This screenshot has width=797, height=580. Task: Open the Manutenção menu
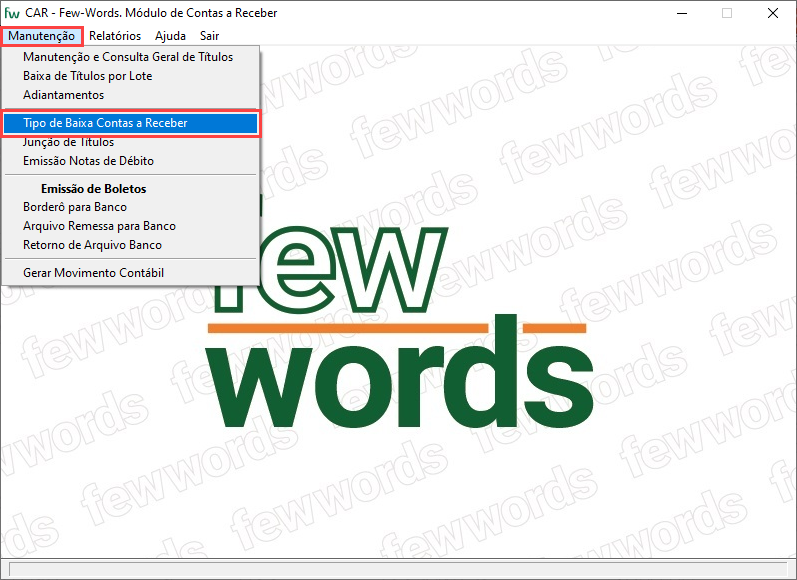41,36
